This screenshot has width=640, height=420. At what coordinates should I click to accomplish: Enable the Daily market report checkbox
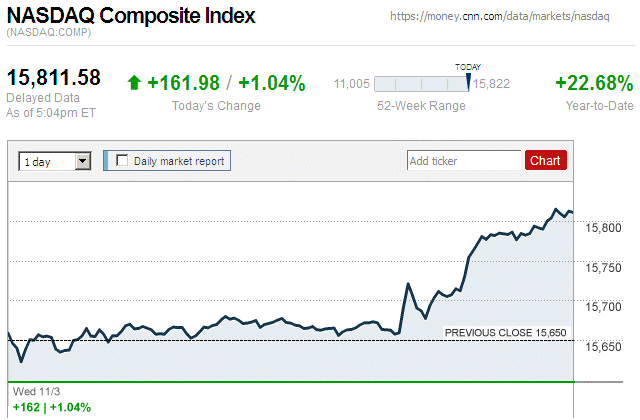click(x=123, y=160)
